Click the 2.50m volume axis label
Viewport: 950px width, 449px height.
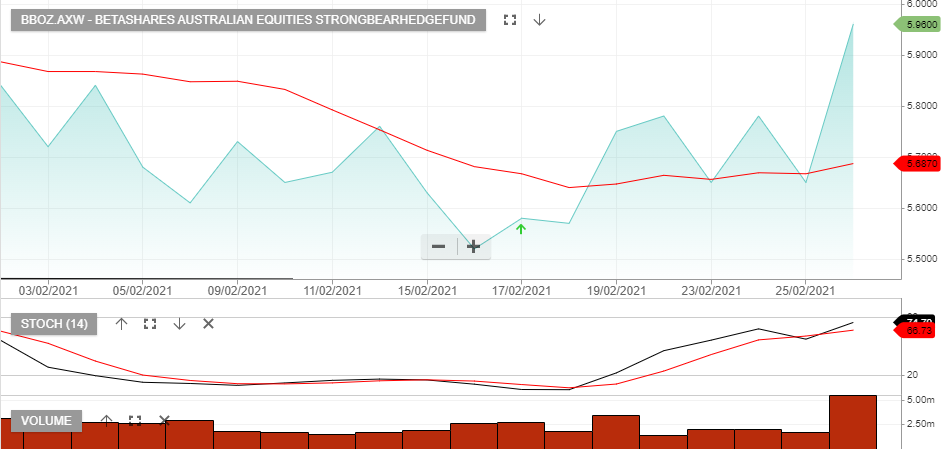921,424
